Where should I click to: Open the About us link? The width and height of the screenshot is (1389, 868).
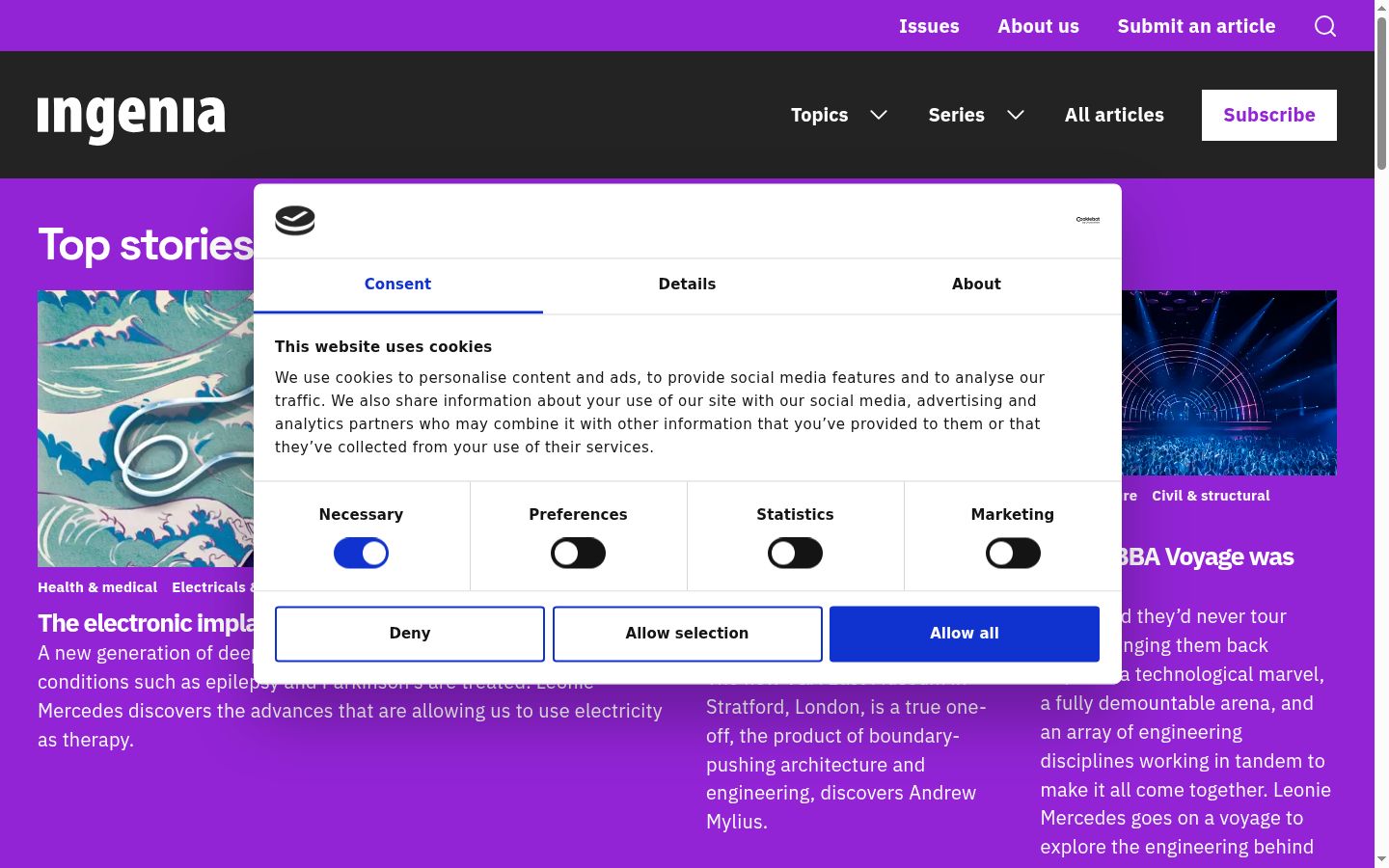[x=1038, y=26]
